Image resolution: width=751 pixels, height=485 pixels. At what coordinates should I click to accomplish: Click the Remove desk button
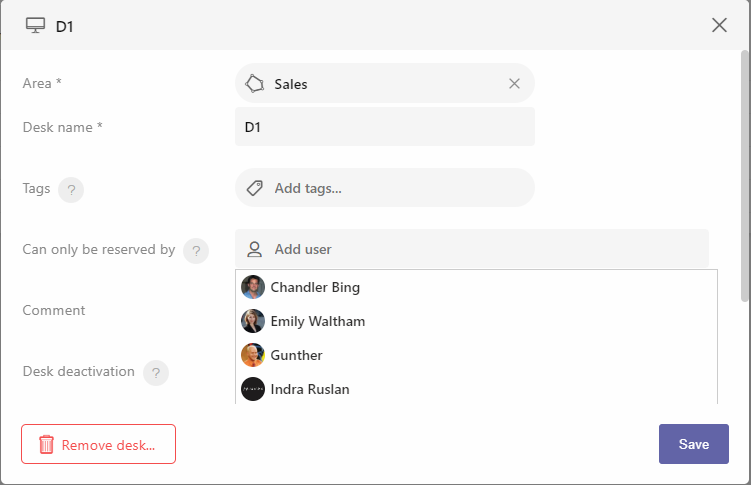coord(98,444)
